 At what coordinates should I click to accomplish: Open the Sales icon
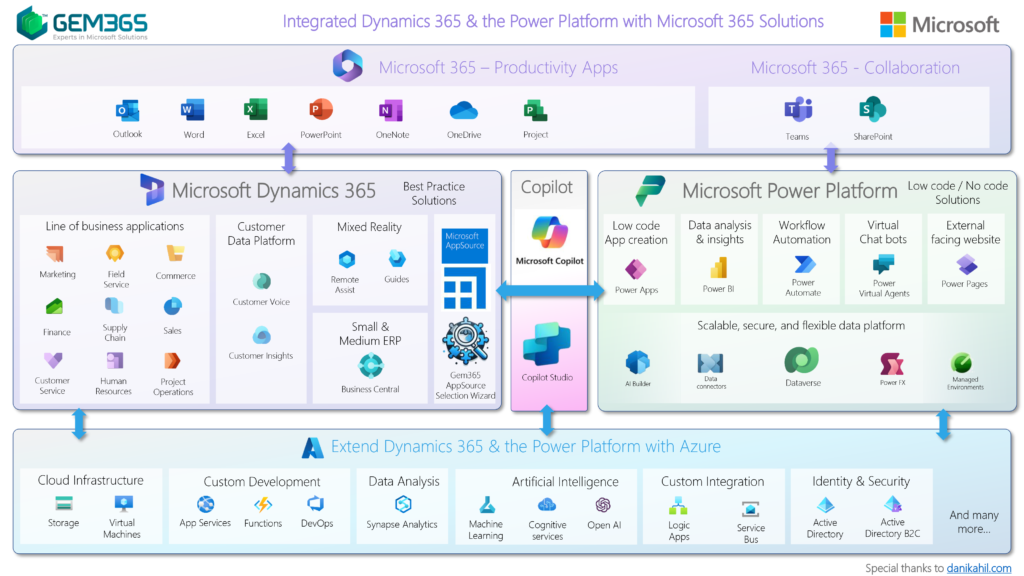172,306
